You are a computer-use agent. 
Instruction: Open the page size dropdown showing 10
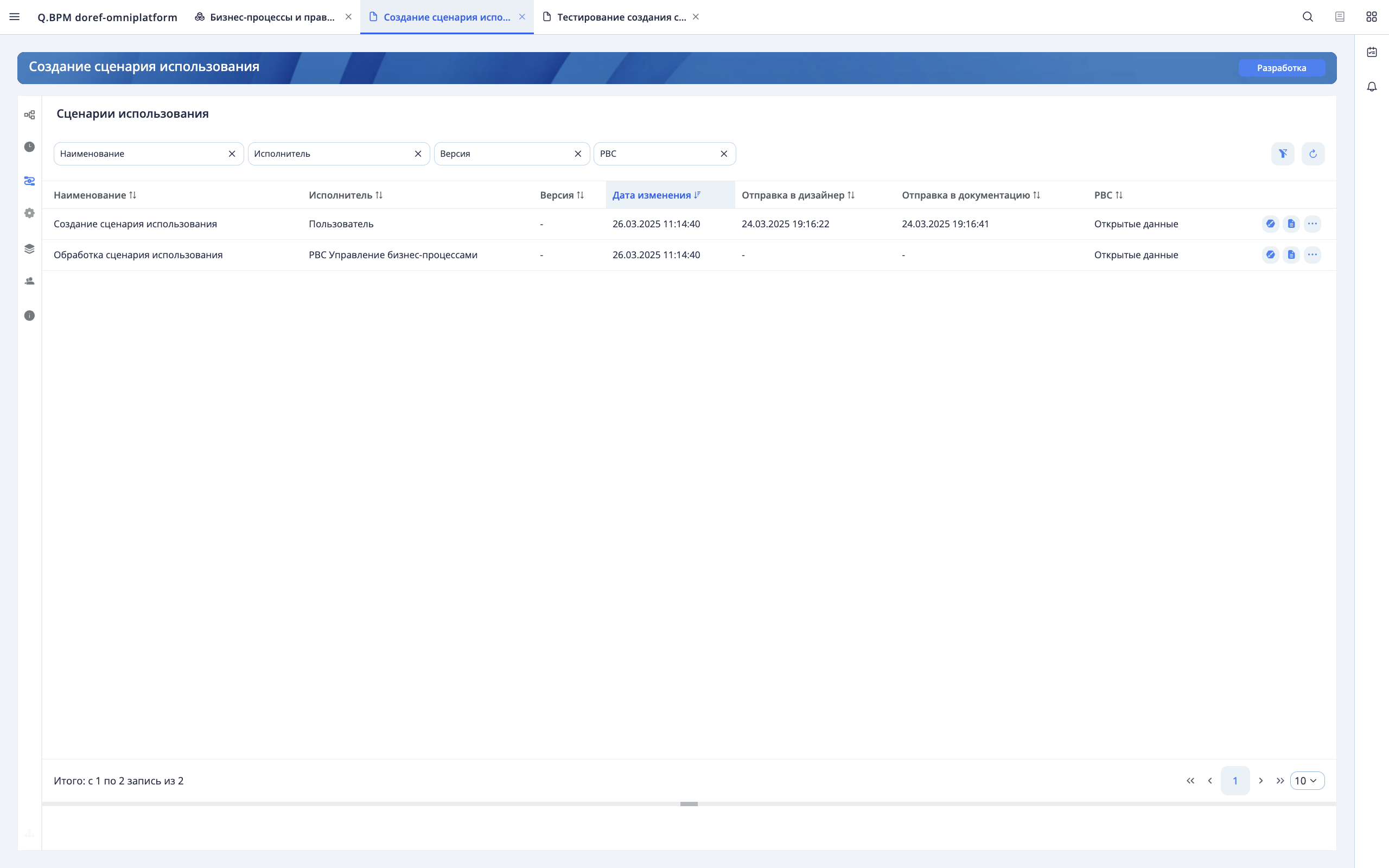pyautogui.click(x=1307, y=781)
